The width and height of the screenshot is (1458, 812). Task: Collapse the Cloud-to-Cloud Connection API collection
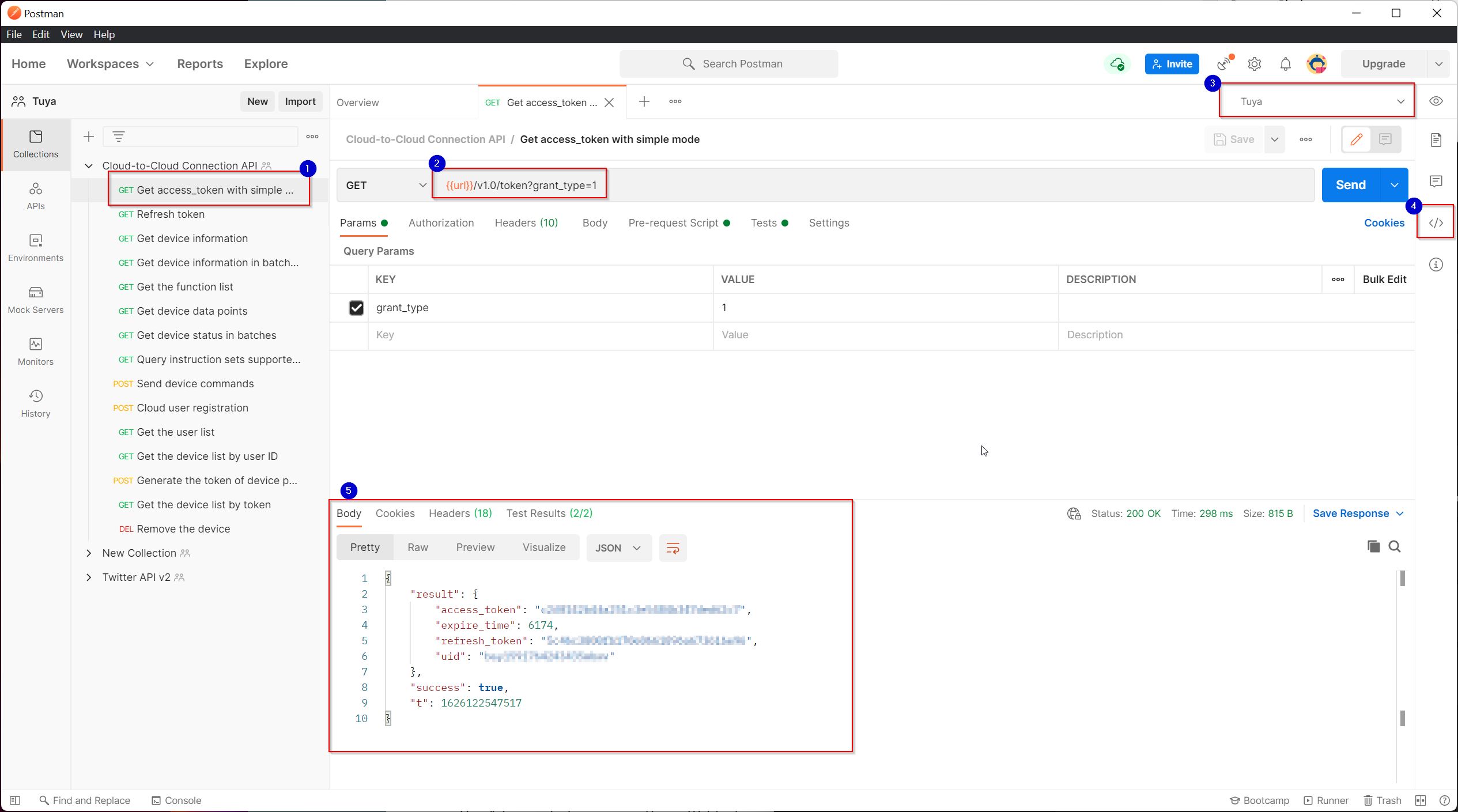tap(89, 165)
